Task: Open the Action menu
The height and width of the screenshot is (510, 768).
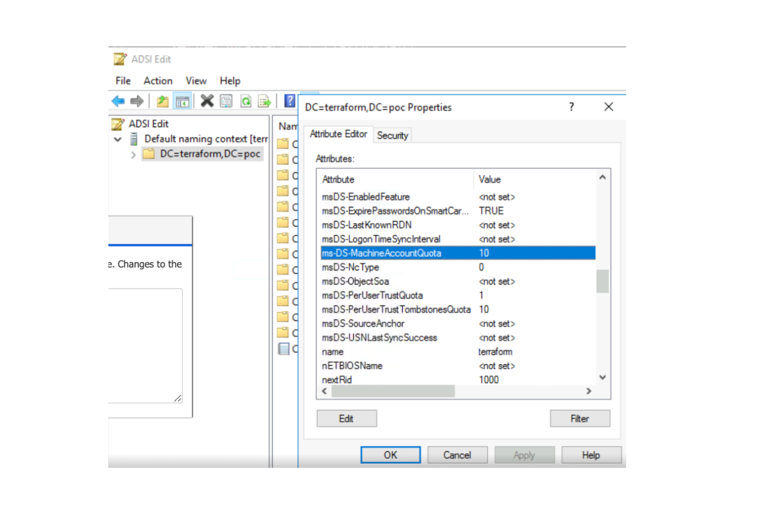Action: click(x=158, y=81)
